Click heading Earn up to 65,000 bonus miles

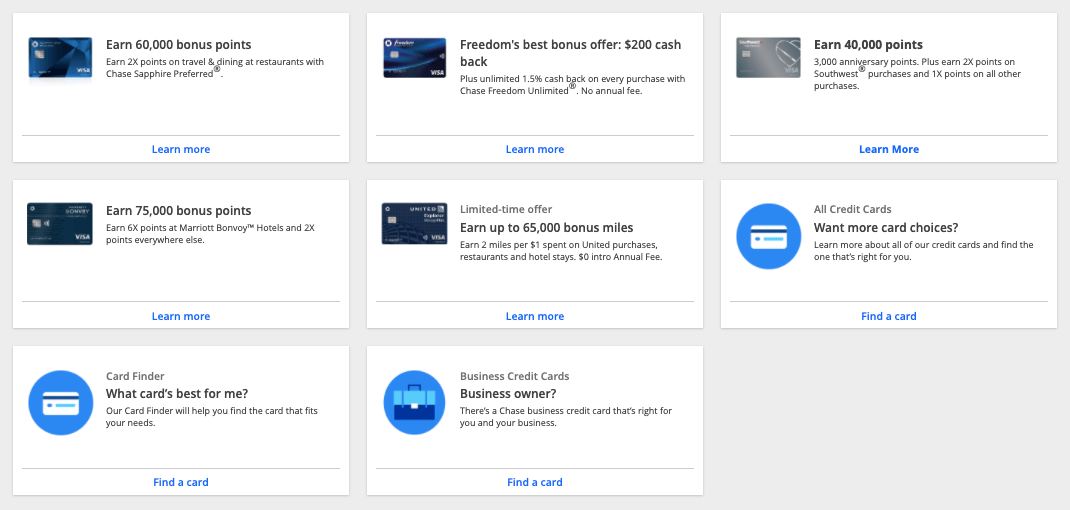pos(547,228)
